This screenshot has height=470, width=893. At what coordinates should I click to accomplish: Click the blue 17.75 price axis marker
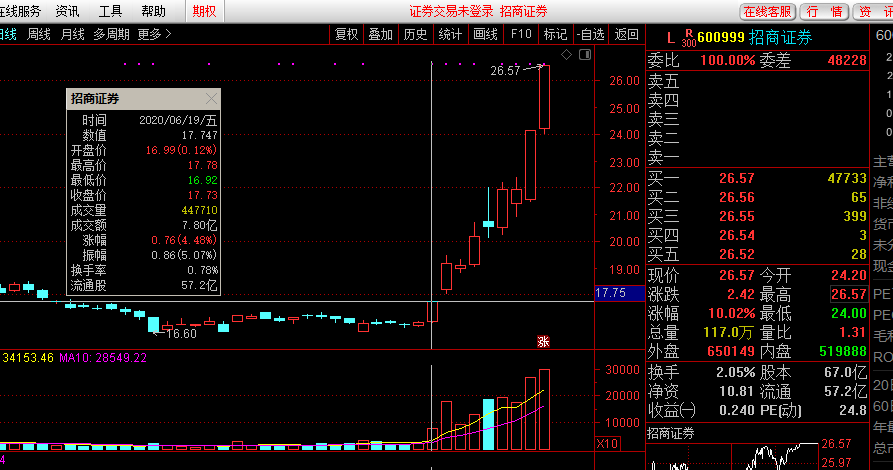point(610,293)
